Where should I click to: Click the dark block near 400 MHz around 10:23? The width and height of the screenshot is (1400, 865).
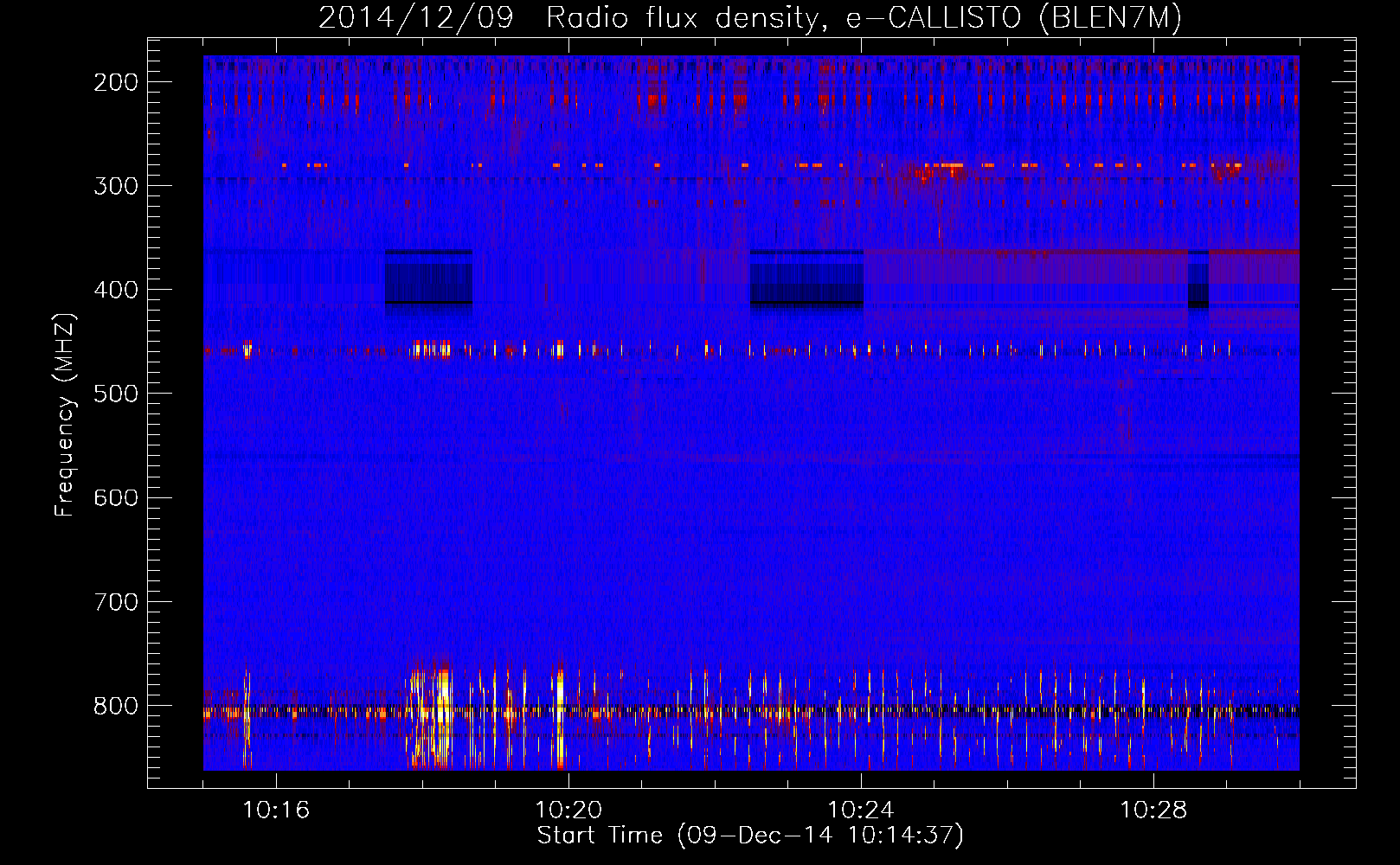click(806, 279)
